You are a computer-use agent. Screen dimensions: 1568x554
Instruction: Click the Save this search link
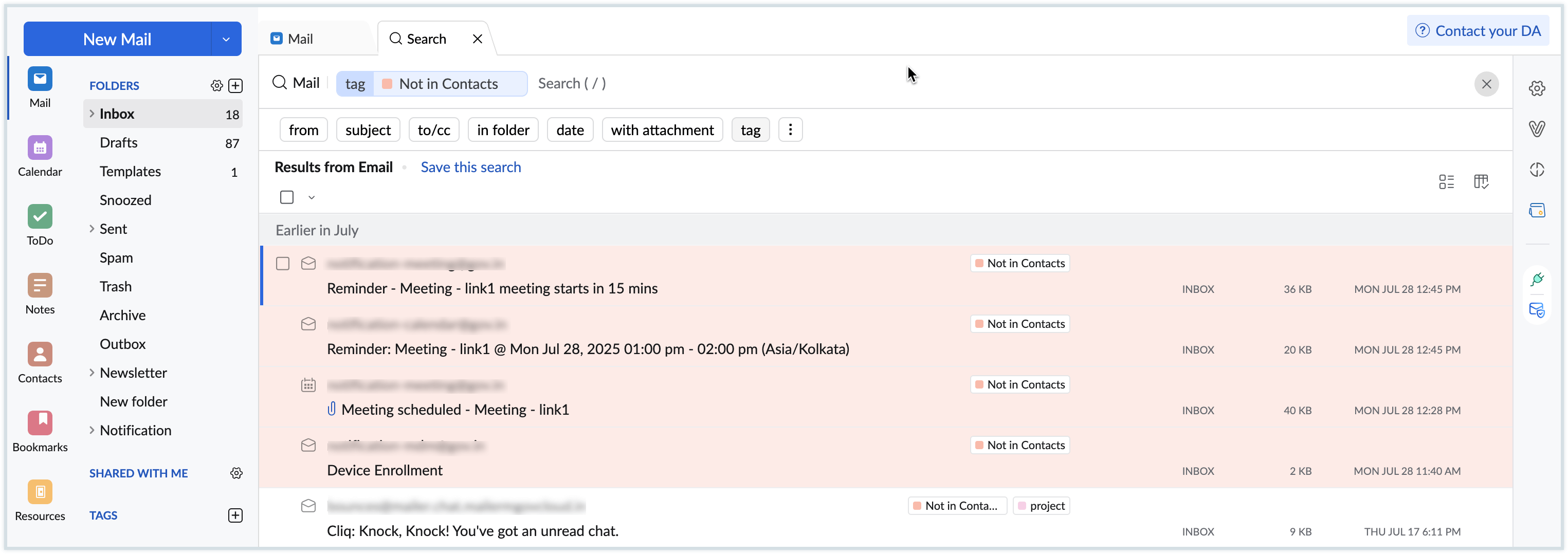pos(470,168)
